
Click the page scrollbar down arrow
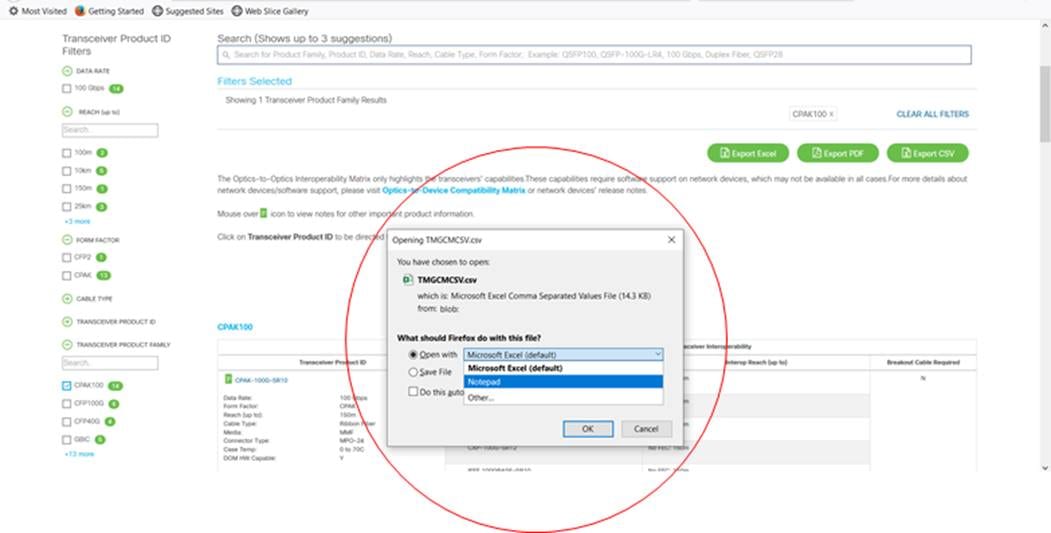[x=1045, y=468]
